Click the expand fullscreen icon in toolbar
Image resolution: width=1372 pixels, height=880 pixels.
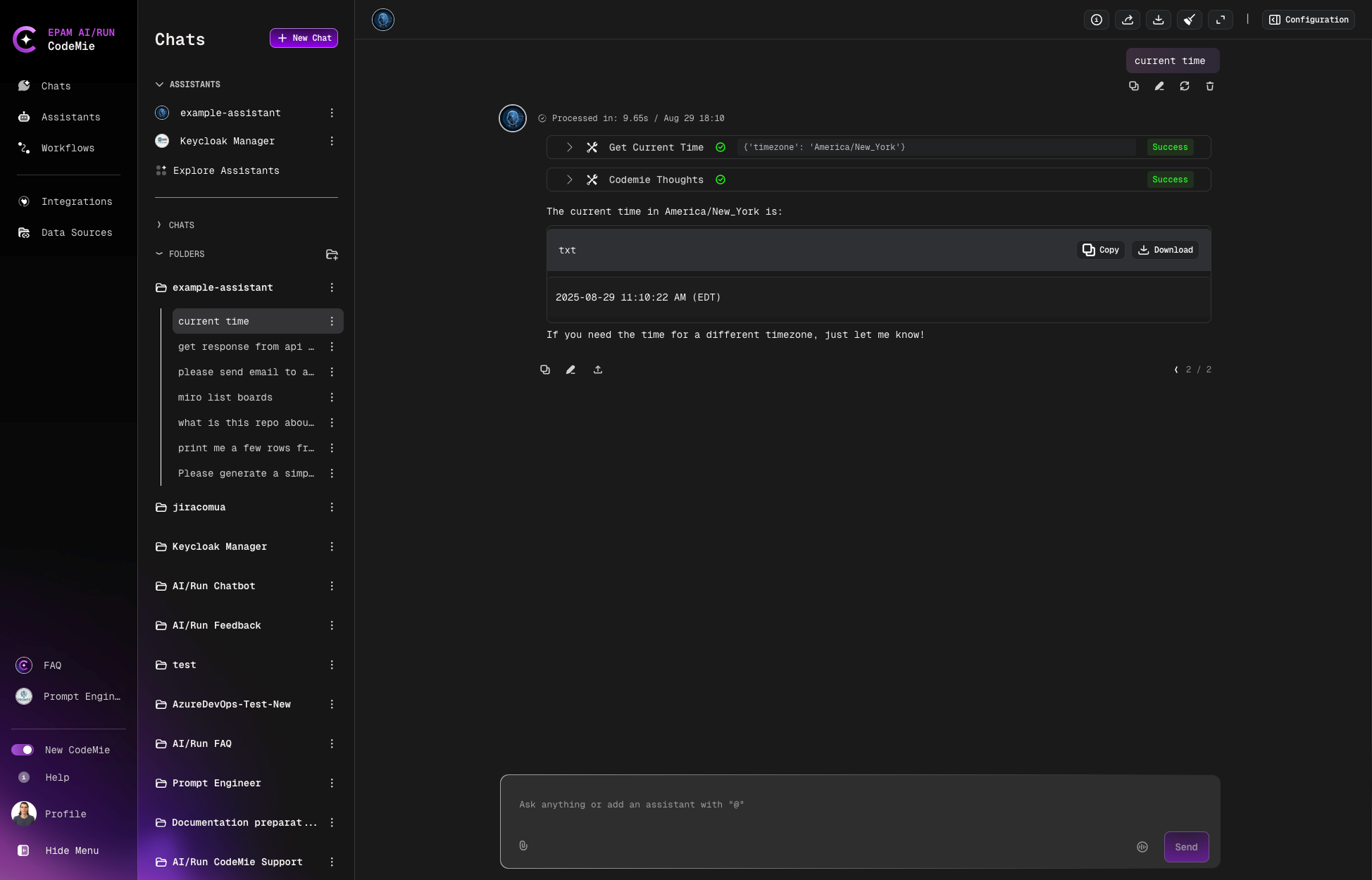tap(1221, 20)
